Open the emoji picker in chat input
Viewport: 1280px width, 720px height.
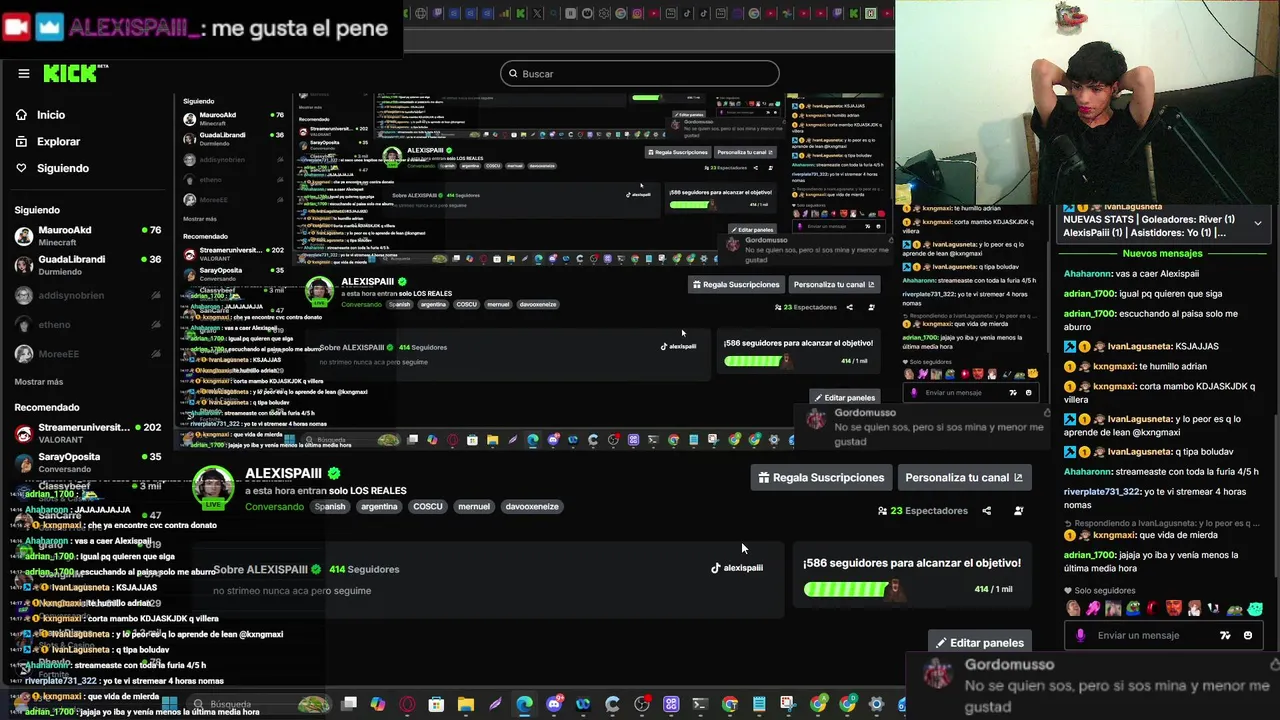1248,635
